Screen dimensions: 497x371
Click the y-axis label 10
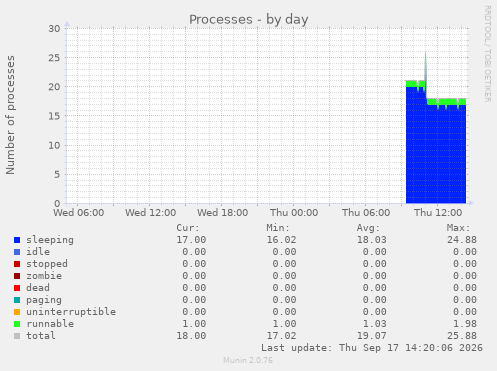coord(54,145)
